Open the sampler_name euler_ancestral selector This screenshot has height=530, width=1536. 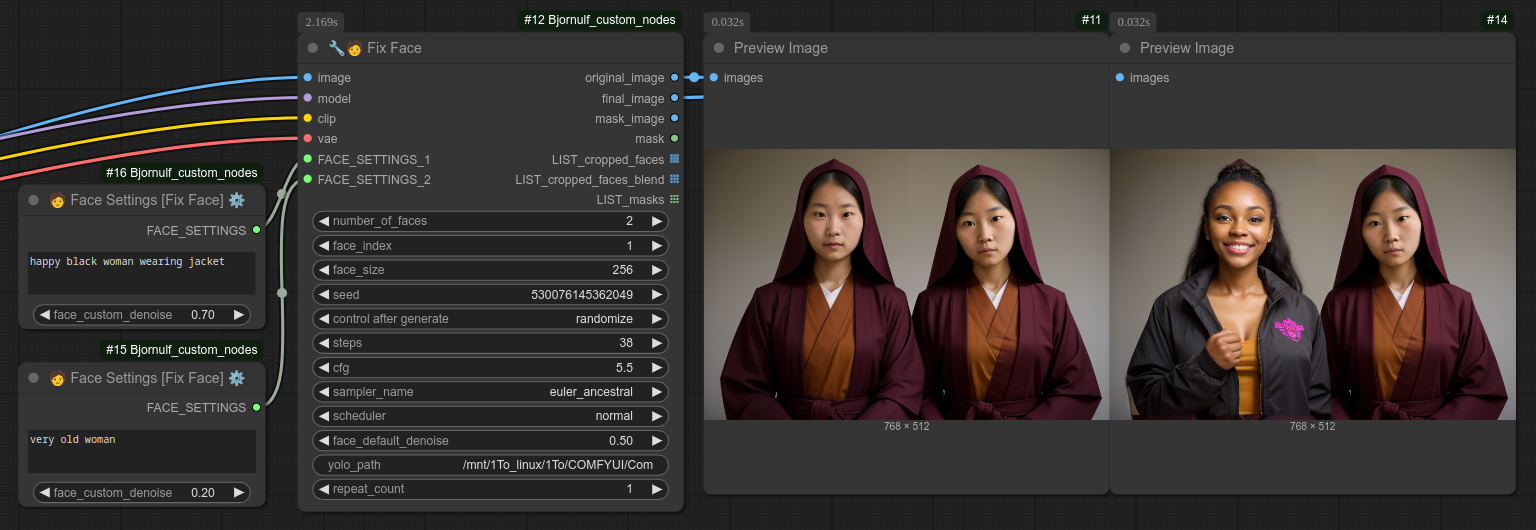[x=490, y=392]
